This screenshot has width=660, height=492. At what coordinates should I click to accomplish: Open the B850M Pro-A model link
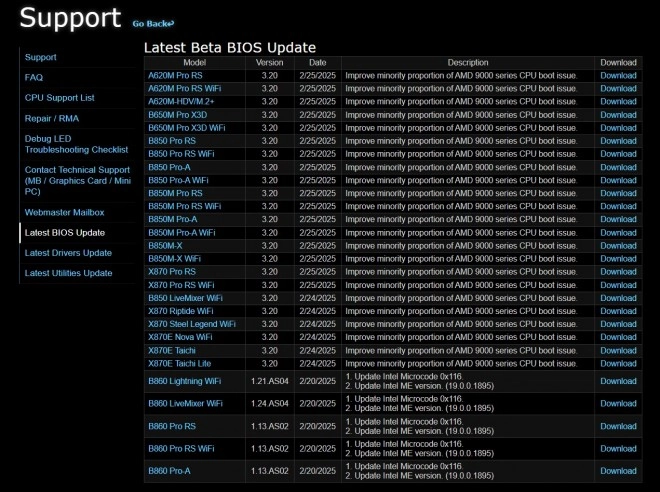click(173, 219)
